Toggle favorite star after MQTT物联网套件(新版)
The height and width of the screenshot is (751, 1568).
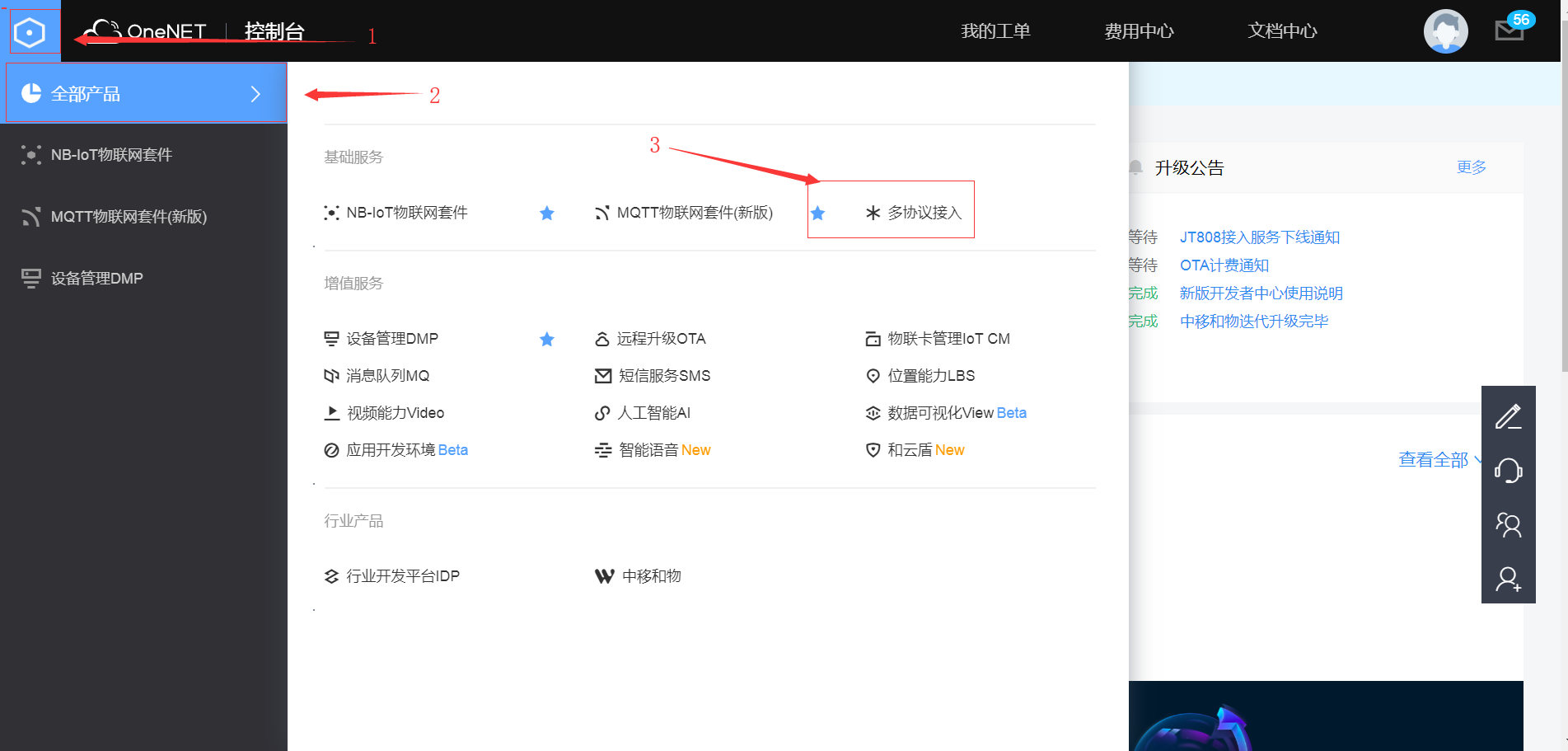(817, 214)
